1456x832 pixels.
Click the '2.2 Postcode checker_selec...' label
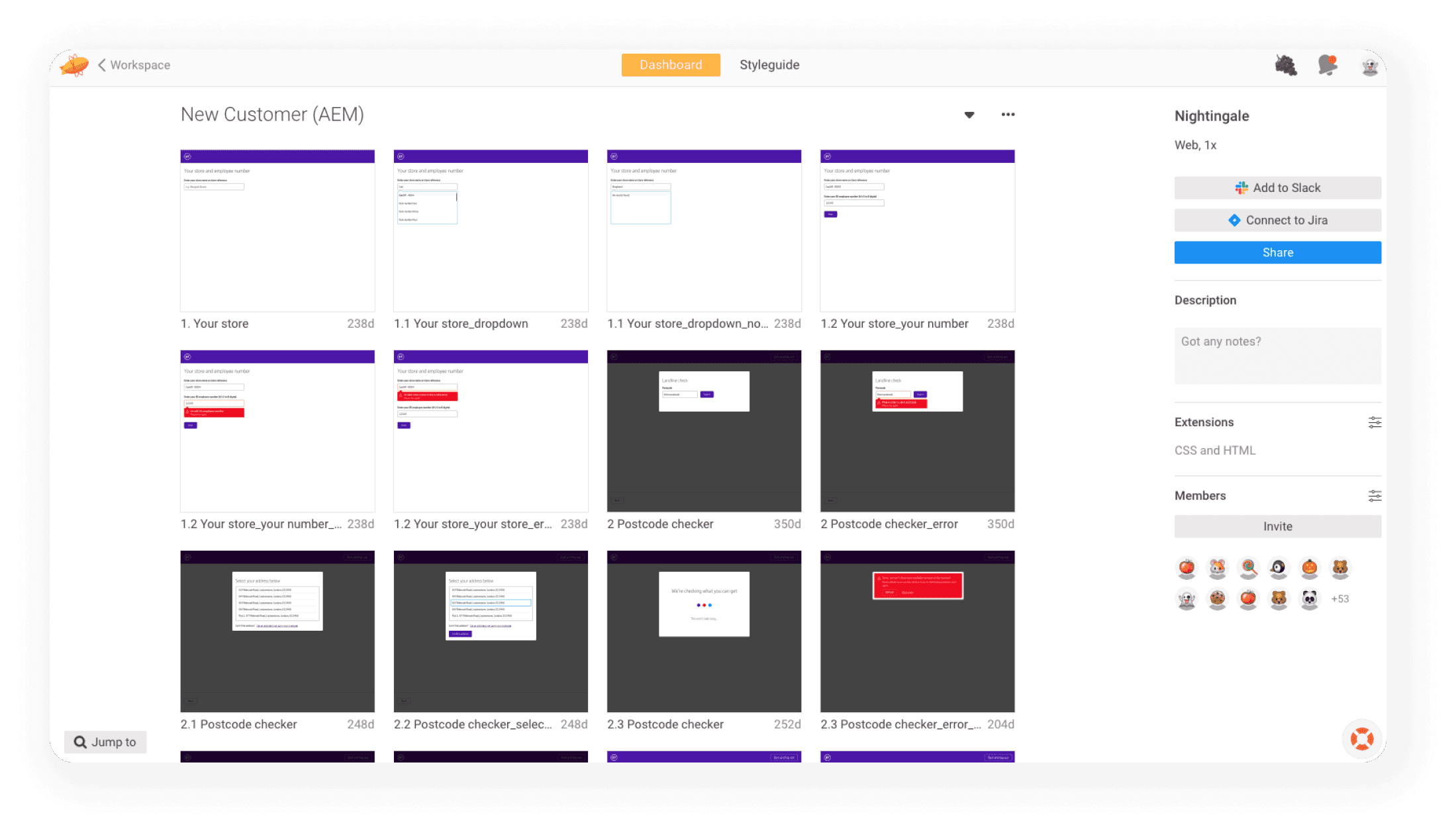point(472,724)
